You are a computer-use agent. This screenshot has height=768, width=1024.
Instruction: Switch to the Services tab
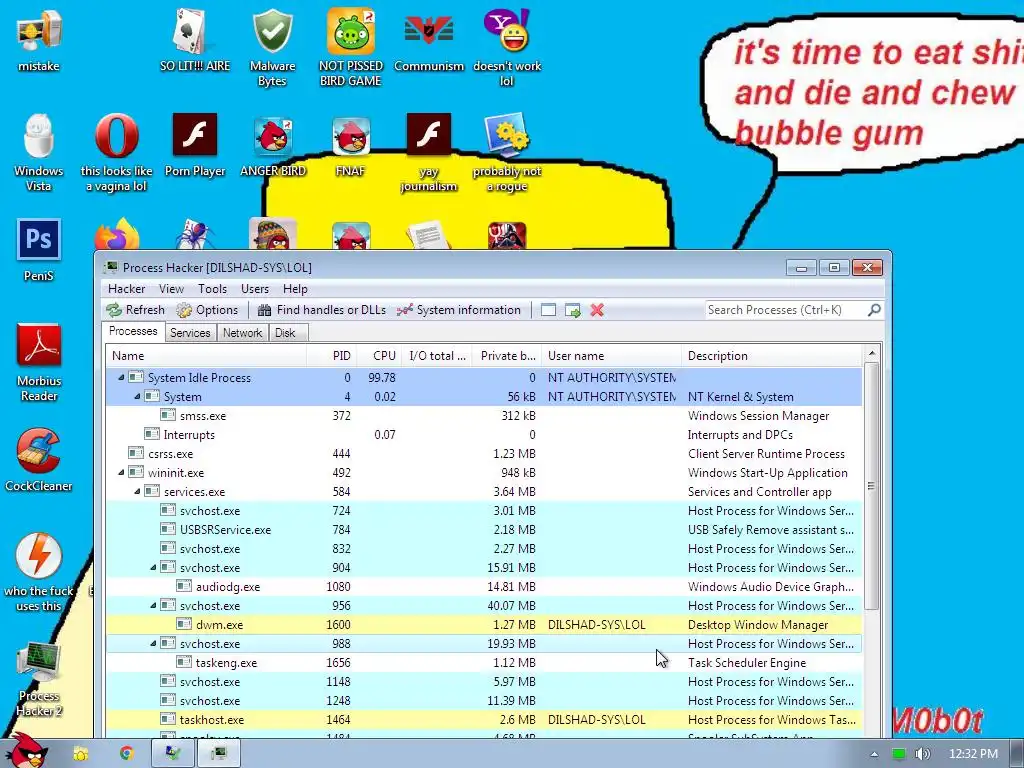[190, 332]
